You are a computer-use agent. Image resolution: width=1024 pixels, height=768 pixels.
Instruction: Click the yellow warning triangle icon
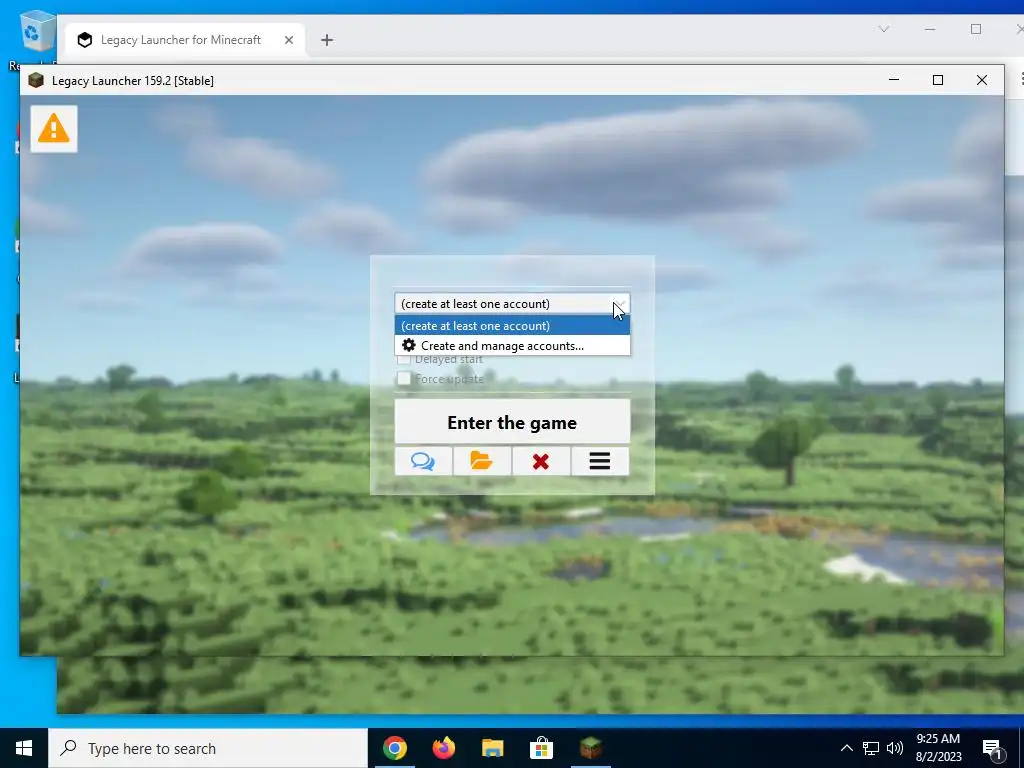point(54,129)
